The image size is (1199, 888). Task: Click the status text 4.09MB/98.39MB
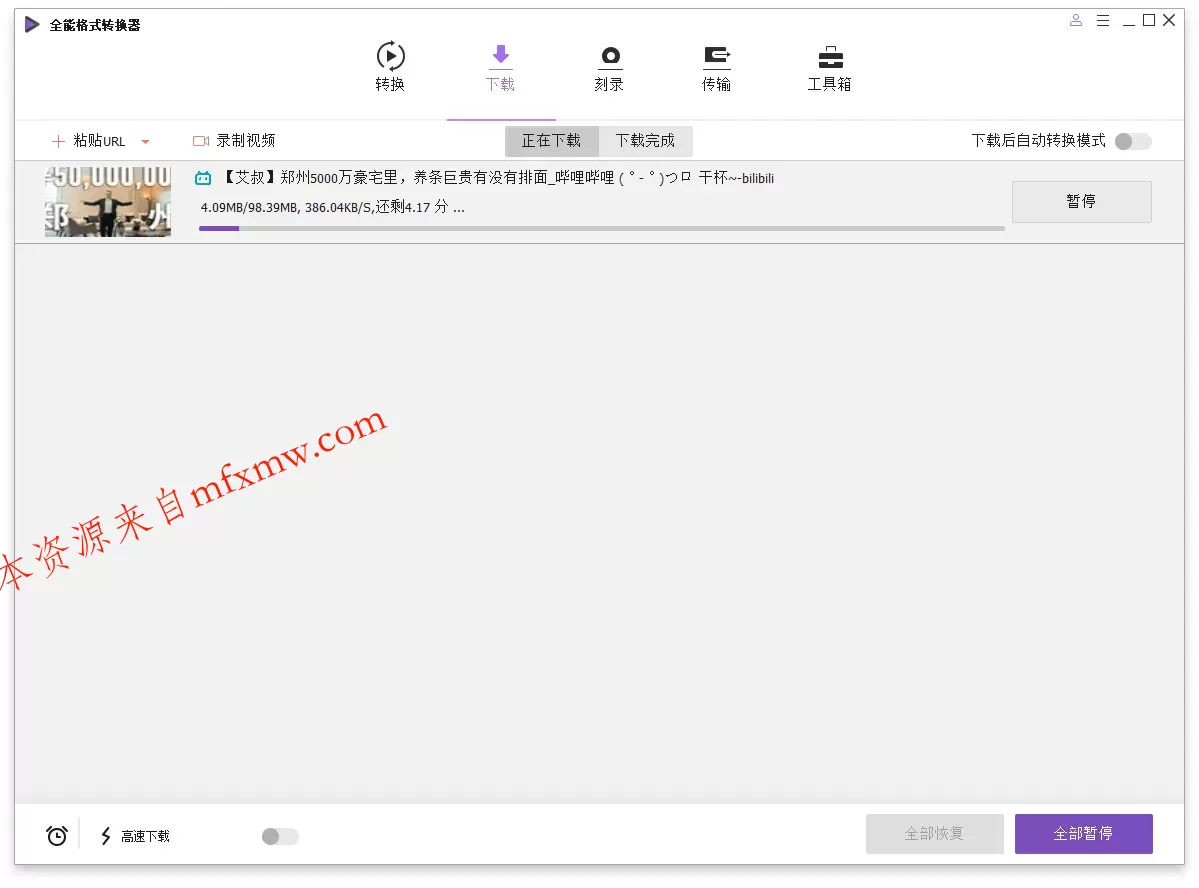333,207
